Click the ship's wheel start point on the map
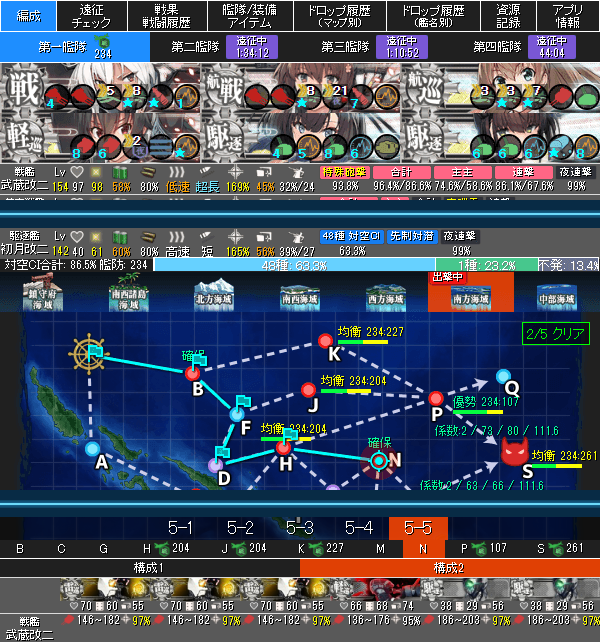Image resolution: width=600 pixels, height=642 pixels. (89, 354)
